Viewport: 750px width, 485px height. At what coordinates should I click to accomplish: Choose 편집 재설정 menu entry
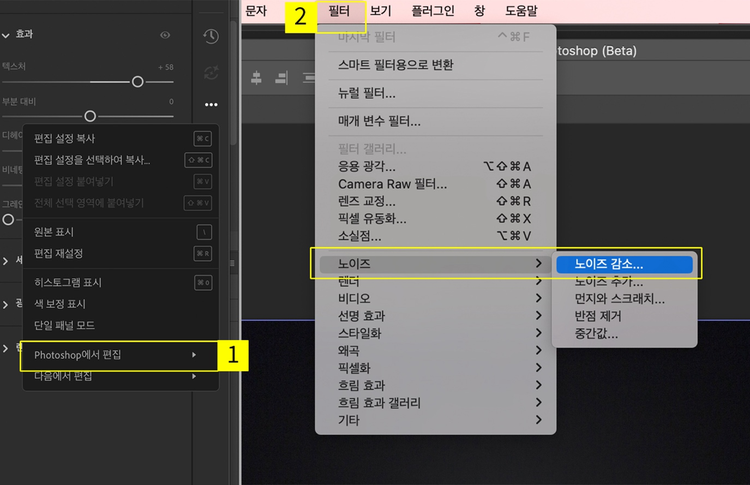(x=121, y=254)
